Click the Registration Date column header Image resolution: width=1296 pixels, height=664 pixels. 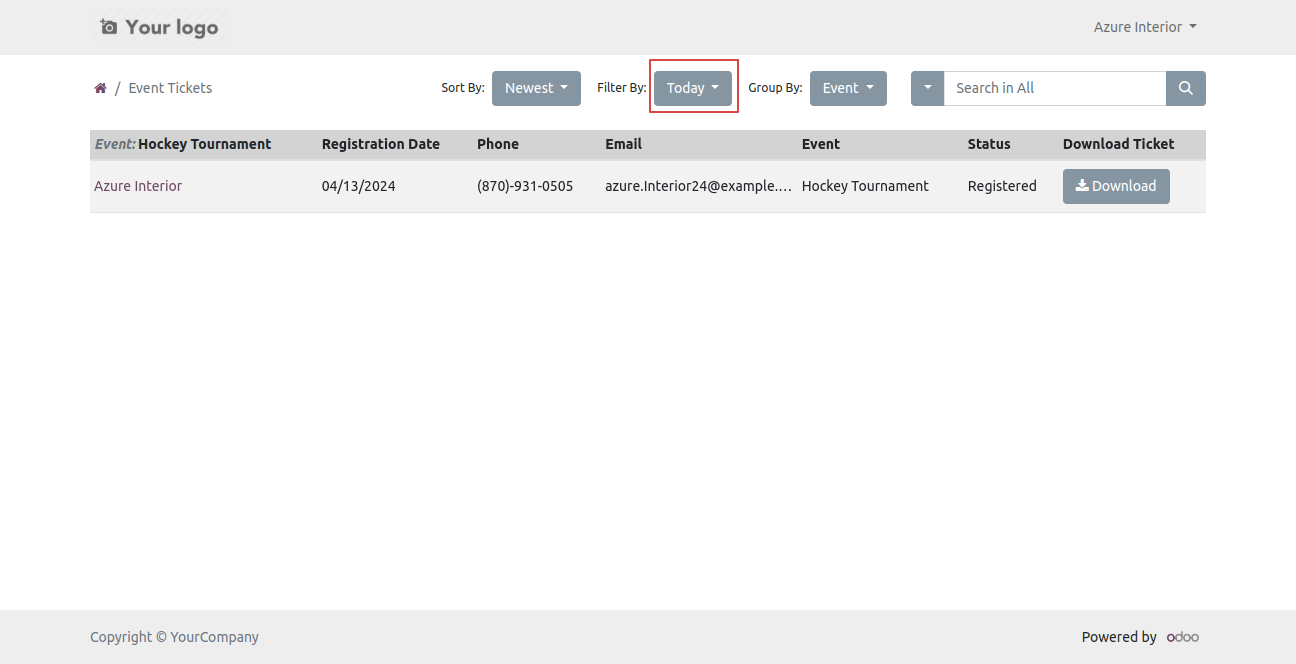click(381, 144)
